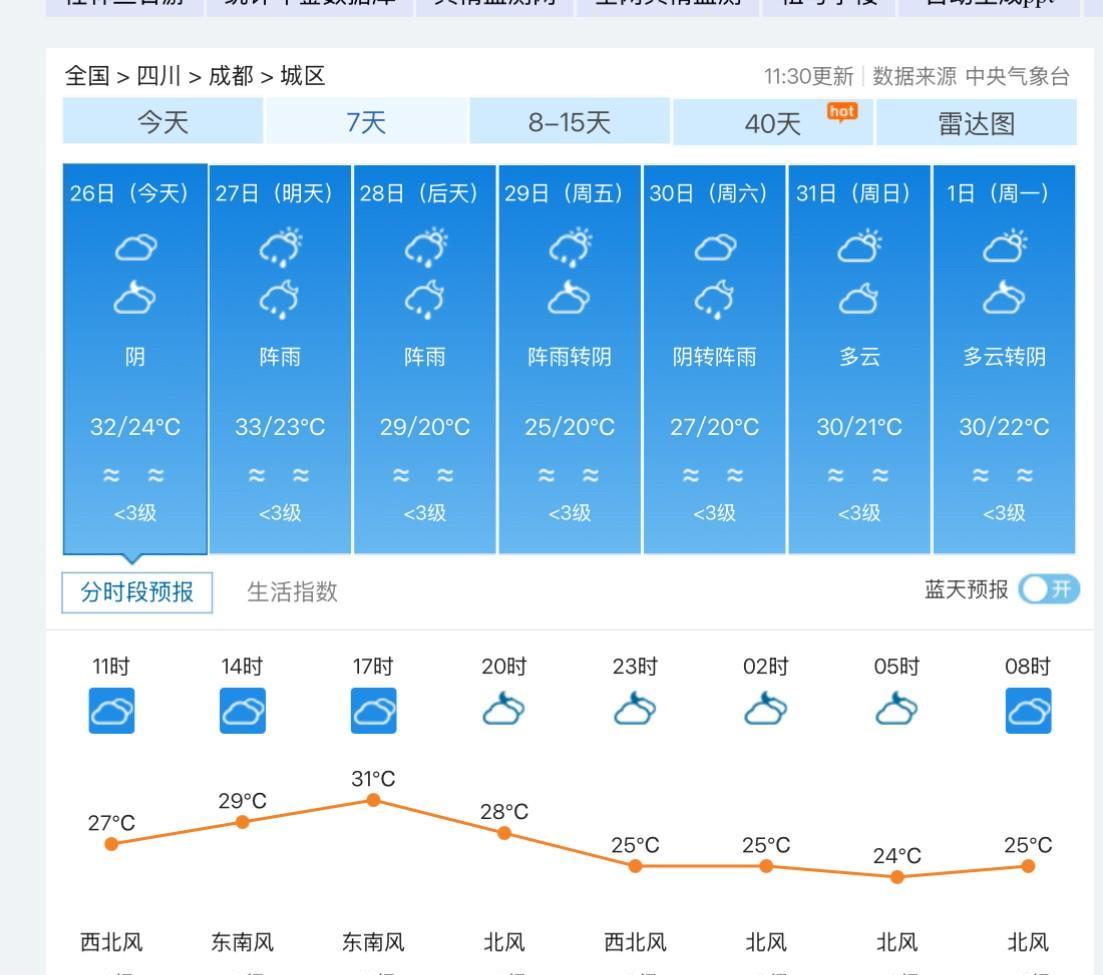The width and height of the screenshot is (1103, 975).
Task: Click the 17时 overcast icon
Action: (373, 711)
